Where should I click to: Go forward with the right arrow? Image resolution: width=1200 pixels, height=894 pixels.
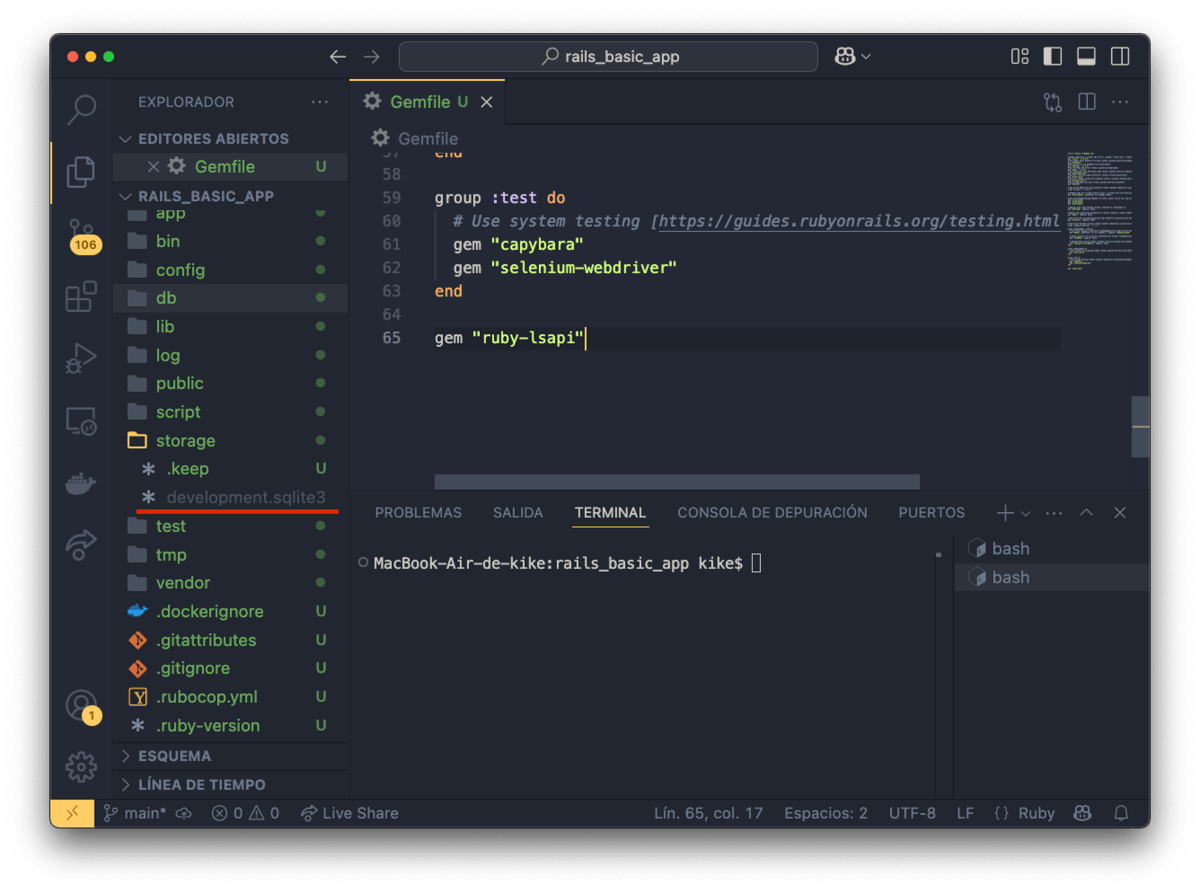pyautogui.click(x=372, y=57)
